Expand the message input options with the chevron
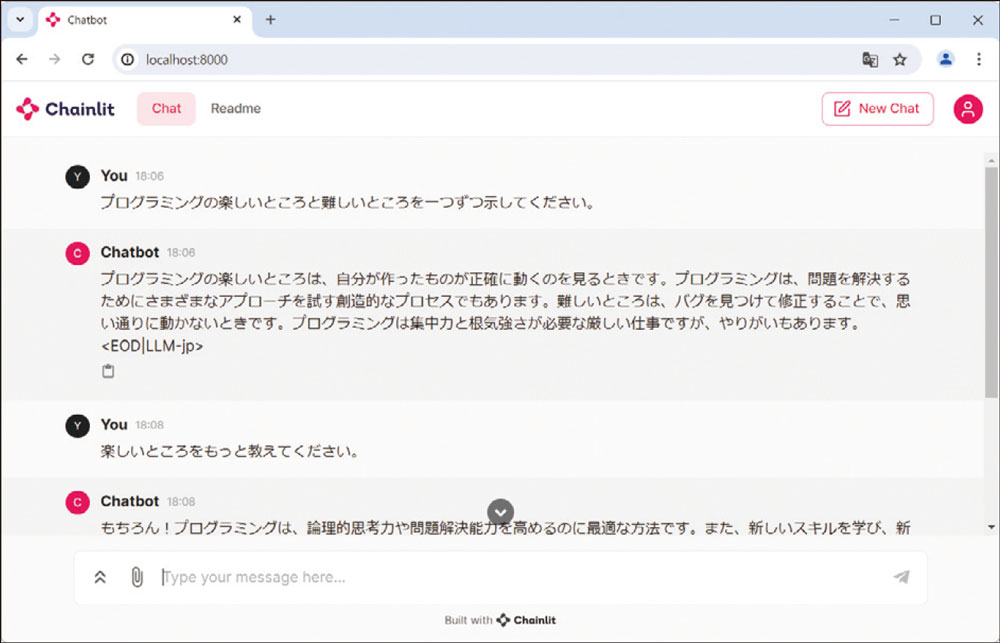This screenshot has height=643, width=1000. coord(99,577)
